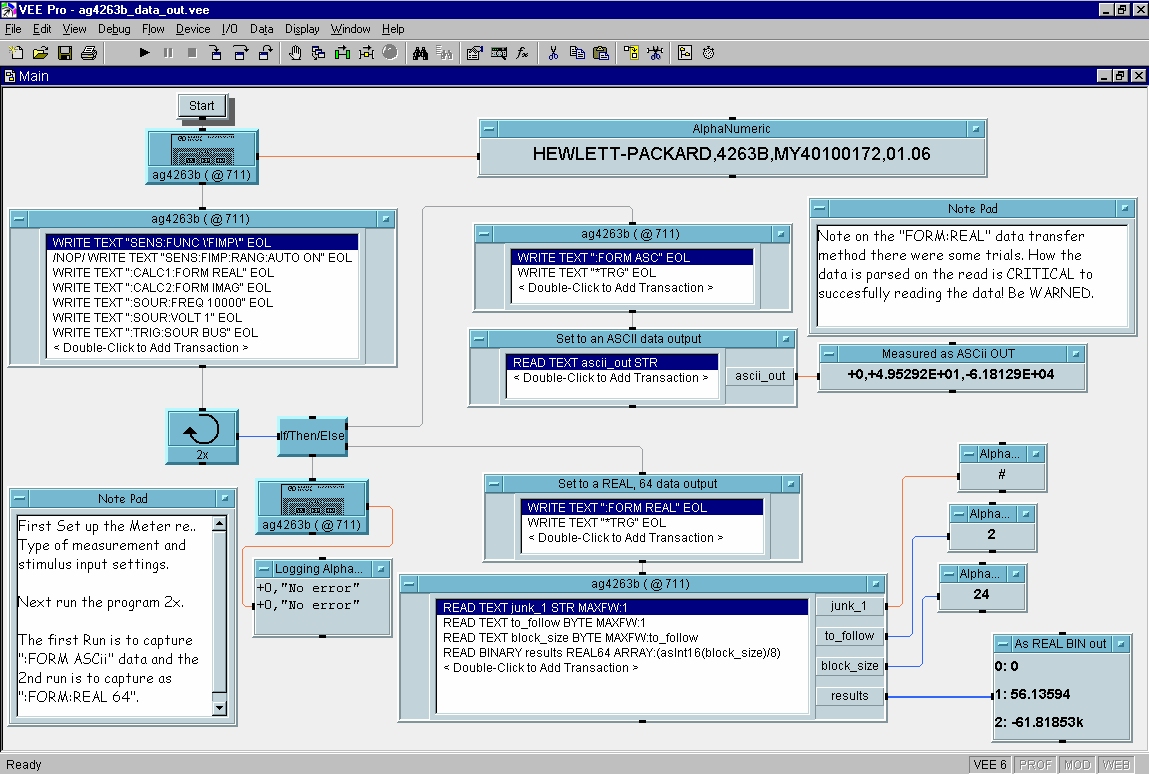
Task: Open the I/O menu
Action: point(229,29)
